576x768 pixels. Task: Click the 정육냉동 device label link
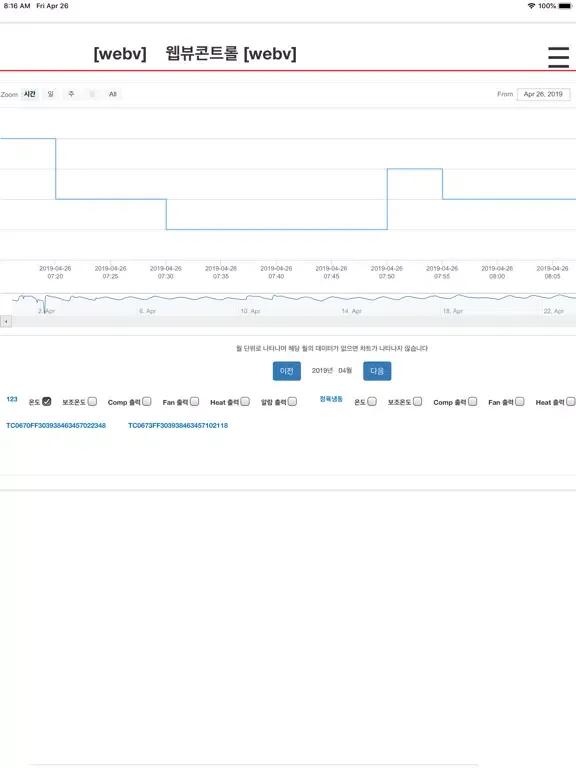(x=331, y=399)
